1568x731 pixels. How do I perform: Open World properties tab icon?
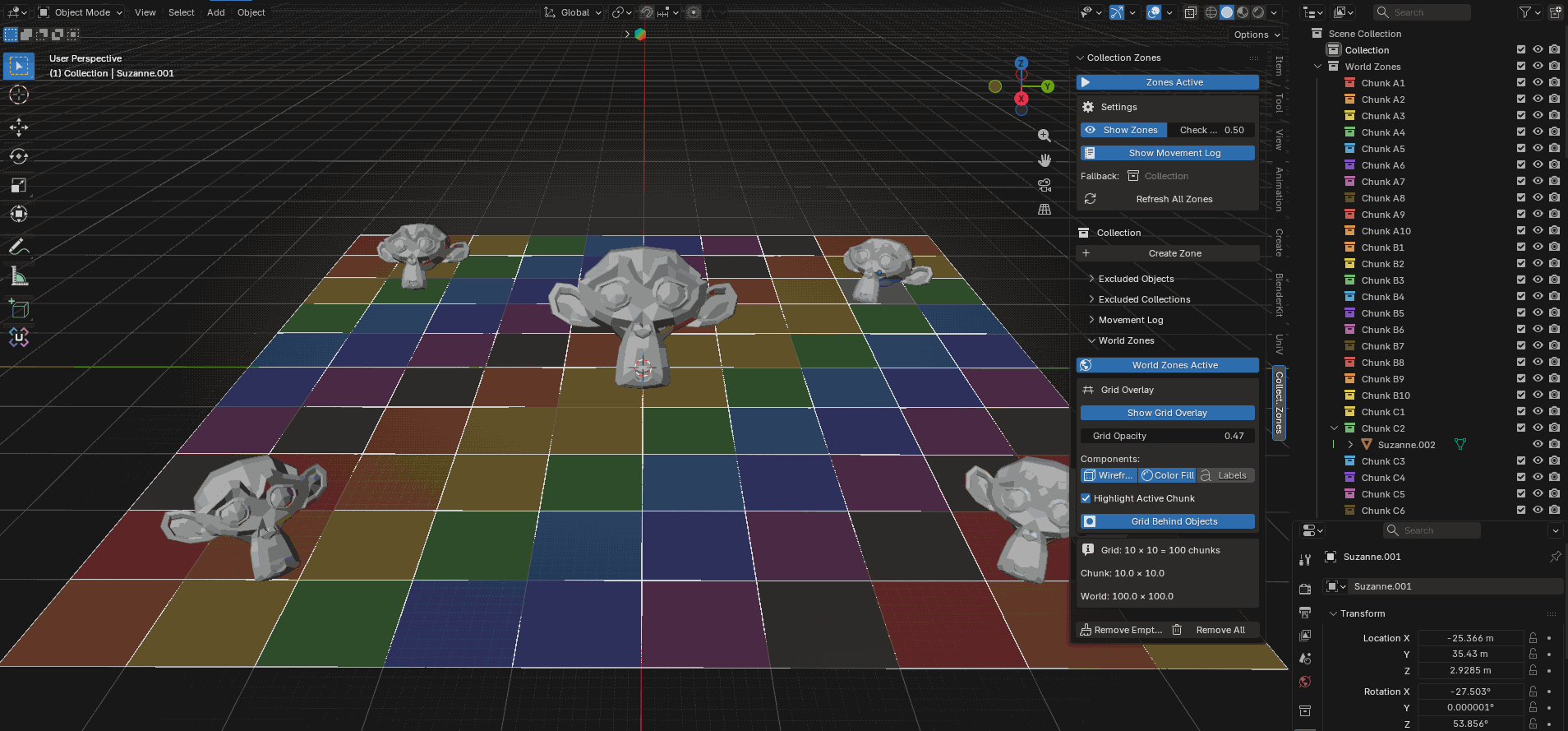pyautogui.click(x=1305, y=682)
